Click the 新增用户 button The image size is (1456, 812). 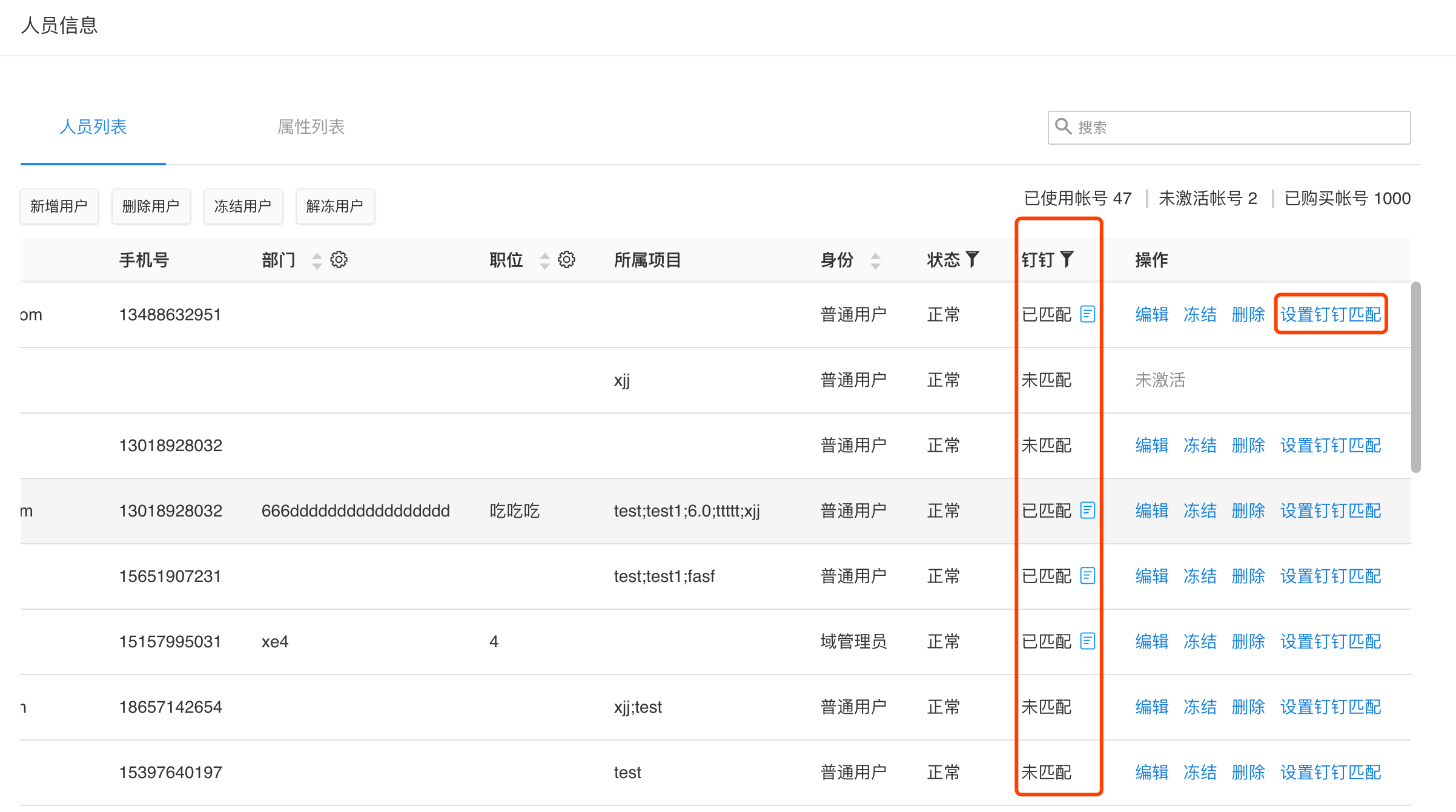[x=59, y=206]
